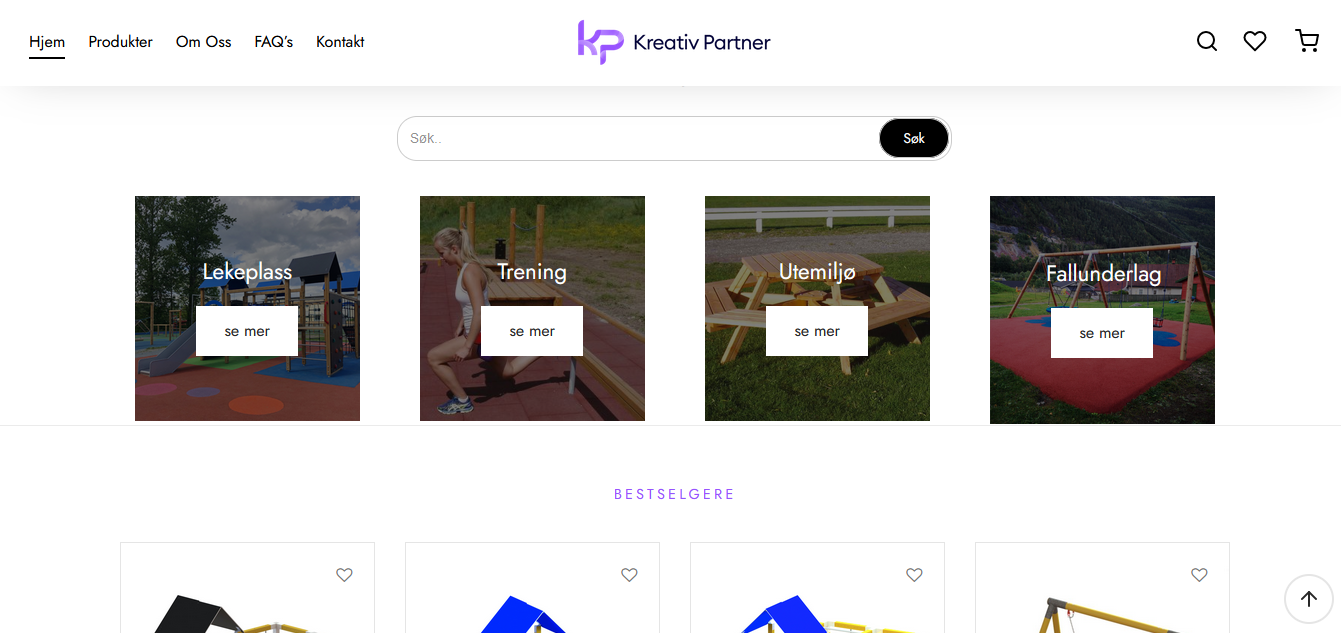
Task: Open the wishlist heart icon in header
Action: tap(1255, 41)
